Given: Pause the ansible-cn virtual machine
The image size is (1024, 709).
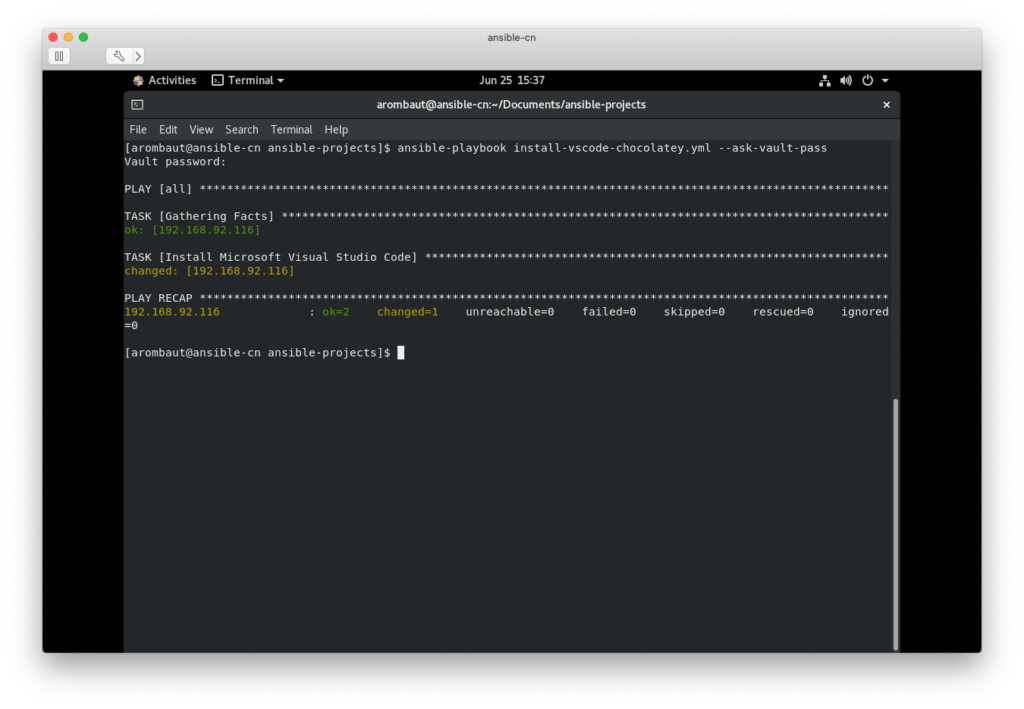Looking at the screenshot, I should (59, 56).
